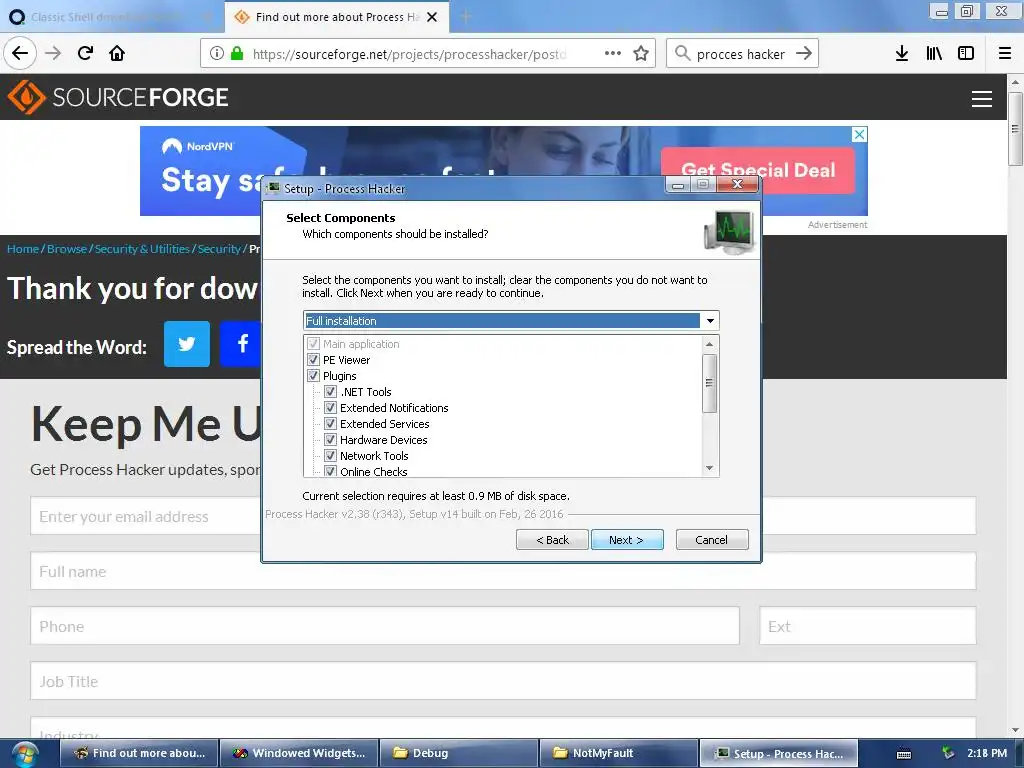The height and width of the screenshot is (768, 1024).
Task: Click the Windows Start orb
Action: [x=24, y=754]
